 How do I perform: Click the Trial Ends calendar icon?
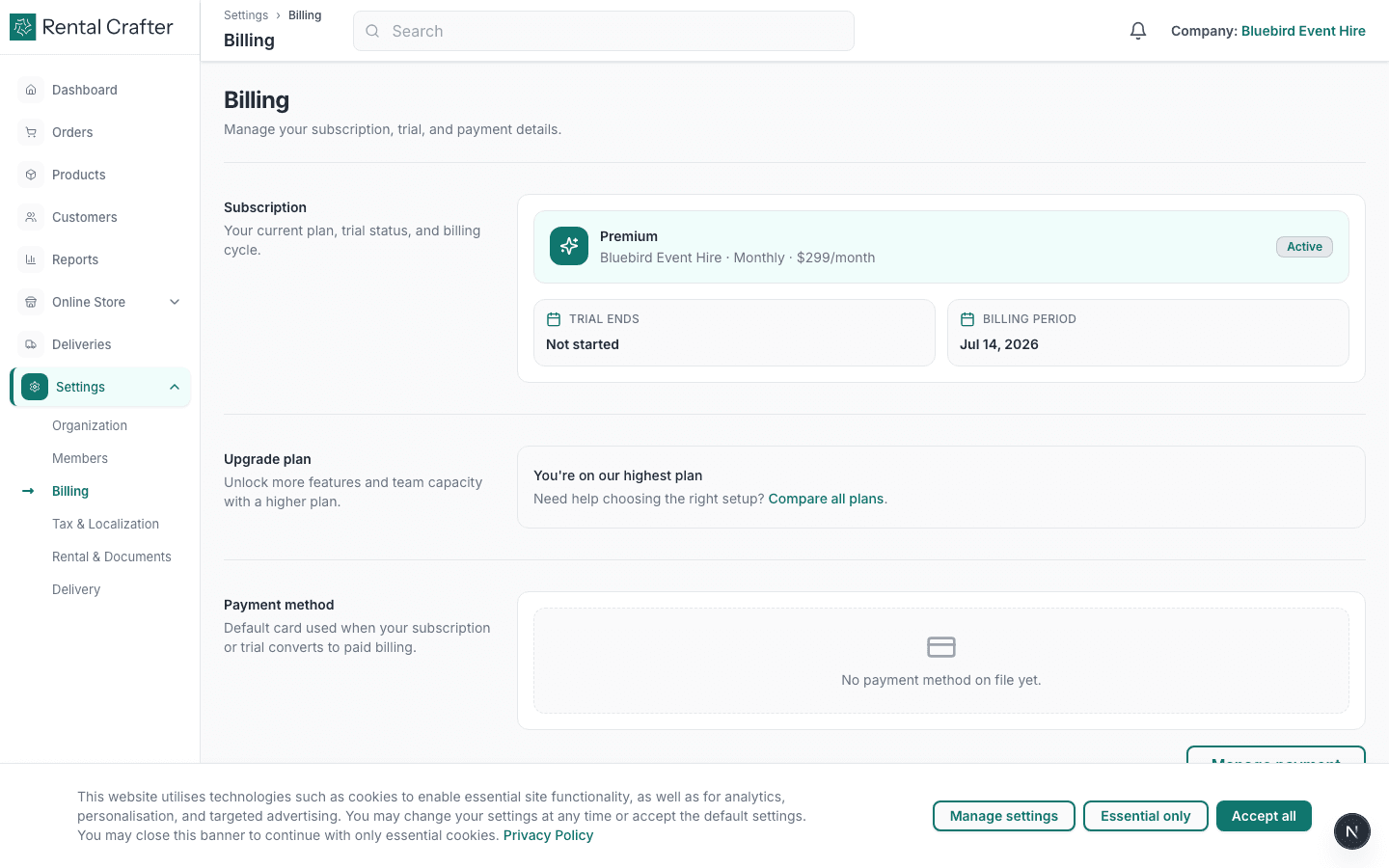click(554, 319)
